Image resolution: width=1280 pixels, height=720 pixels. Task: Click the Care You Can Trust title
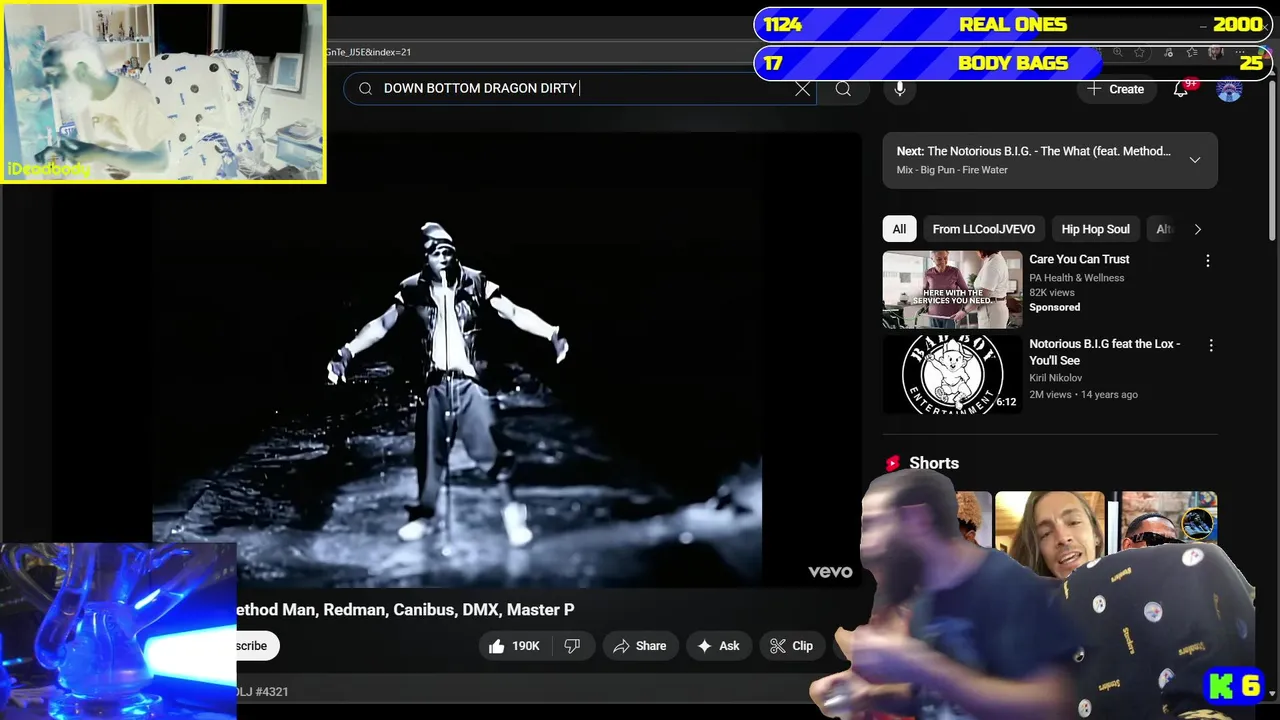[x=1079, y=259]
